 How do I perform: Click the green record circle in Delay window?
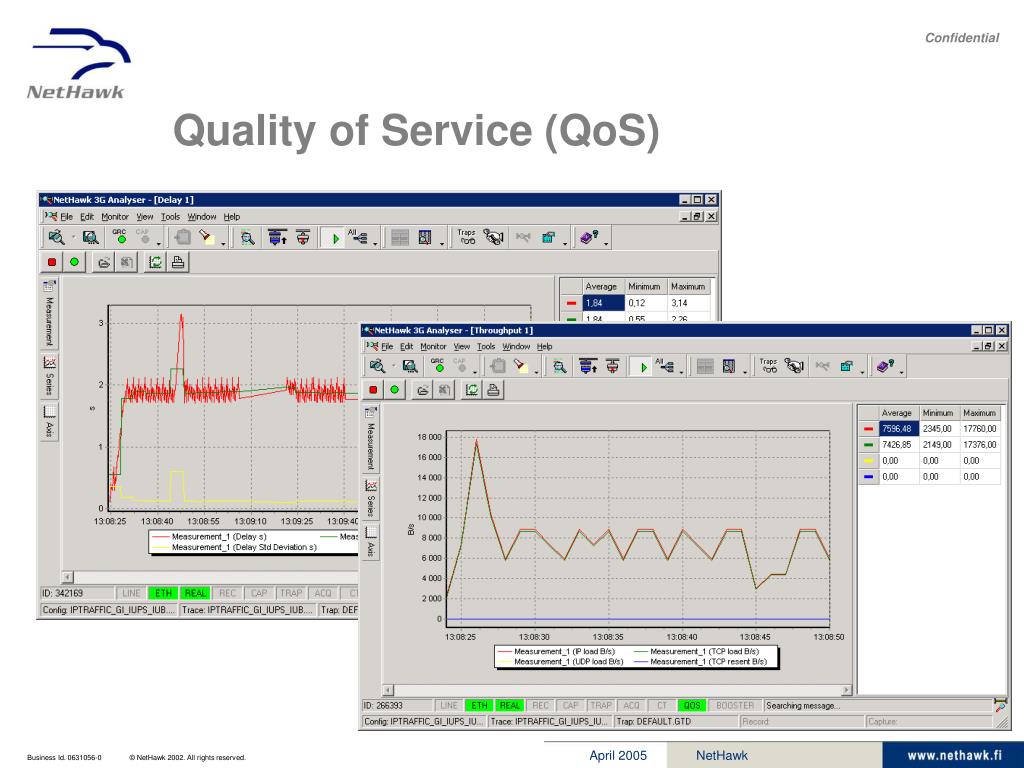pos(74,262)
